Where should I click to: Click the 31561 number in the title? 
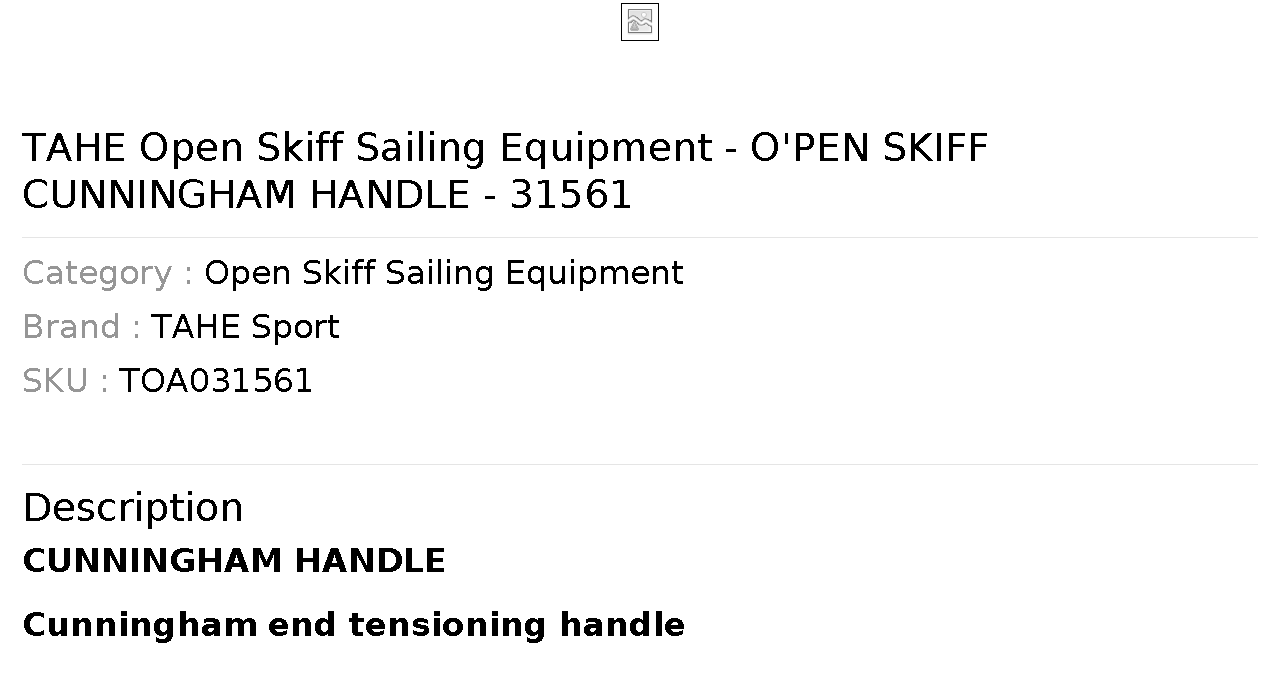coord(571,195)
